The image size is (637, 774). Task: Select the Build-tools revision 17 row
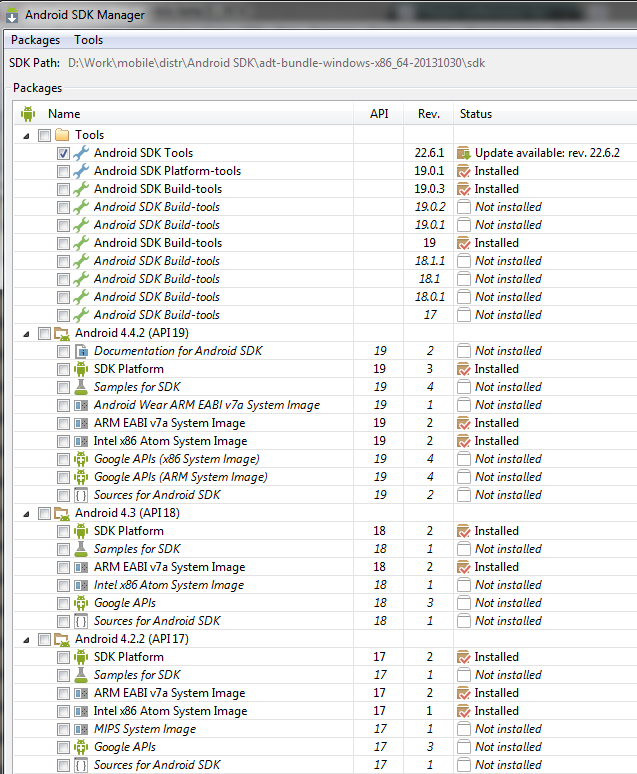click(x=325, y=315)
